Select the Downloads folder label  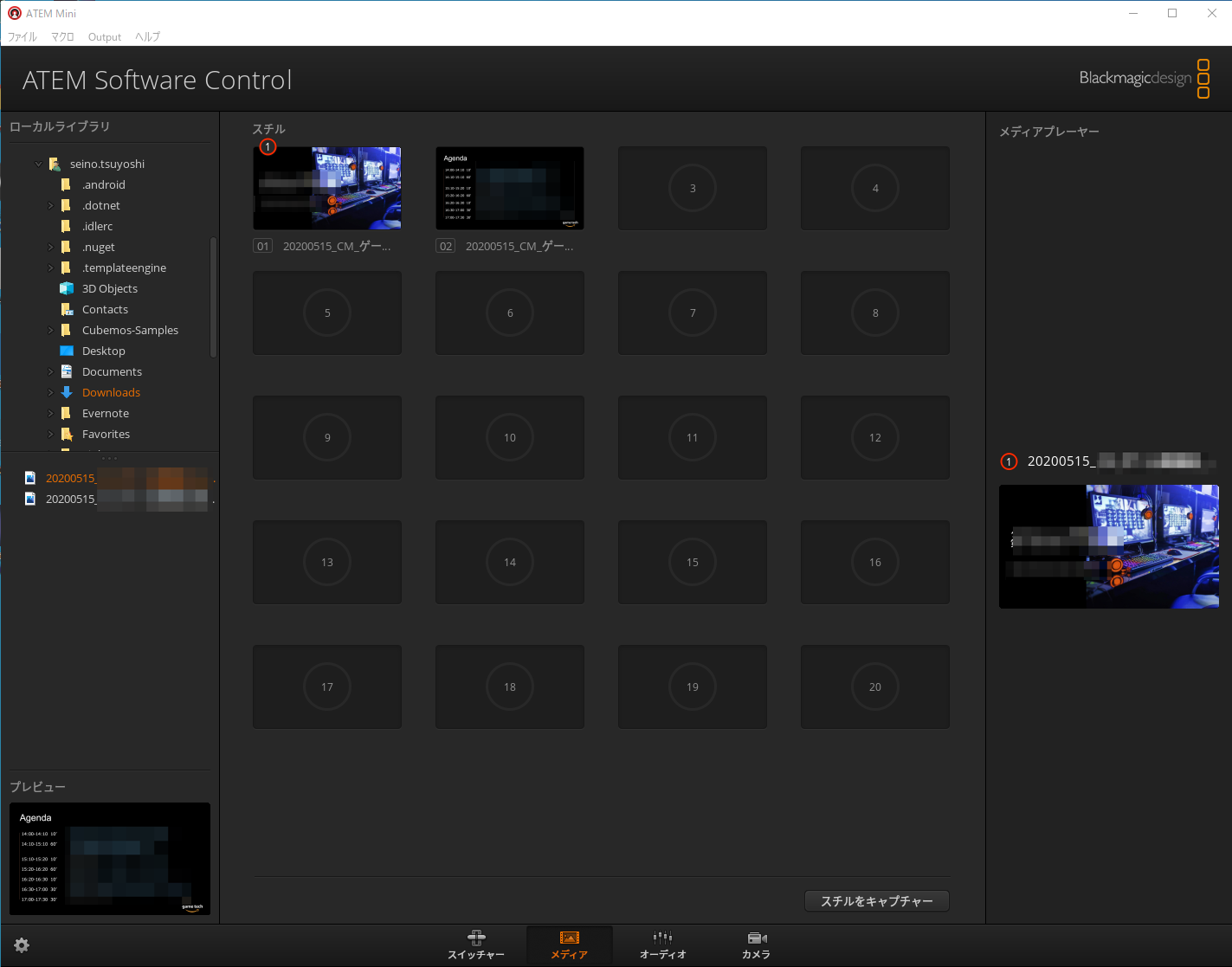111,392
